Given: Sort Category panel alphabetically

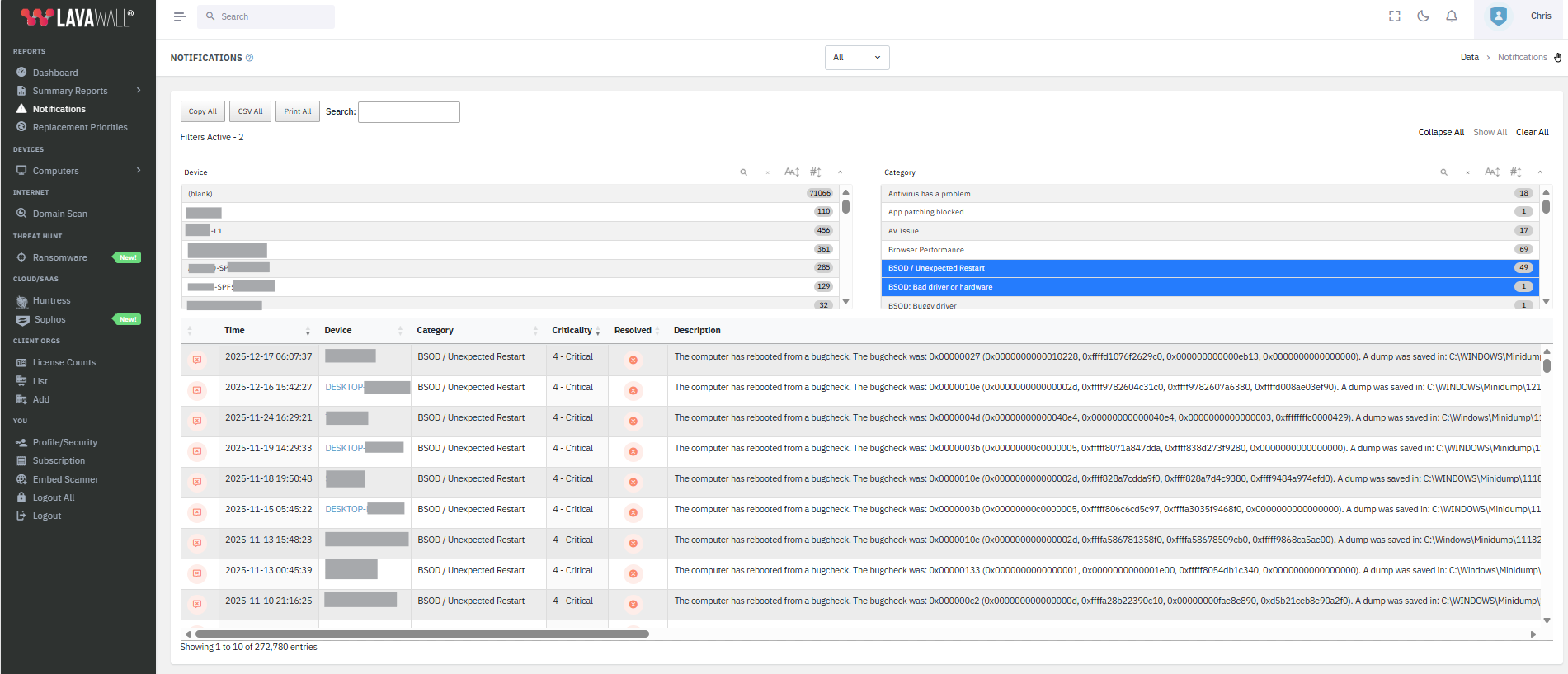Looking at the screenshot, I should click(x=1491, y=172).
